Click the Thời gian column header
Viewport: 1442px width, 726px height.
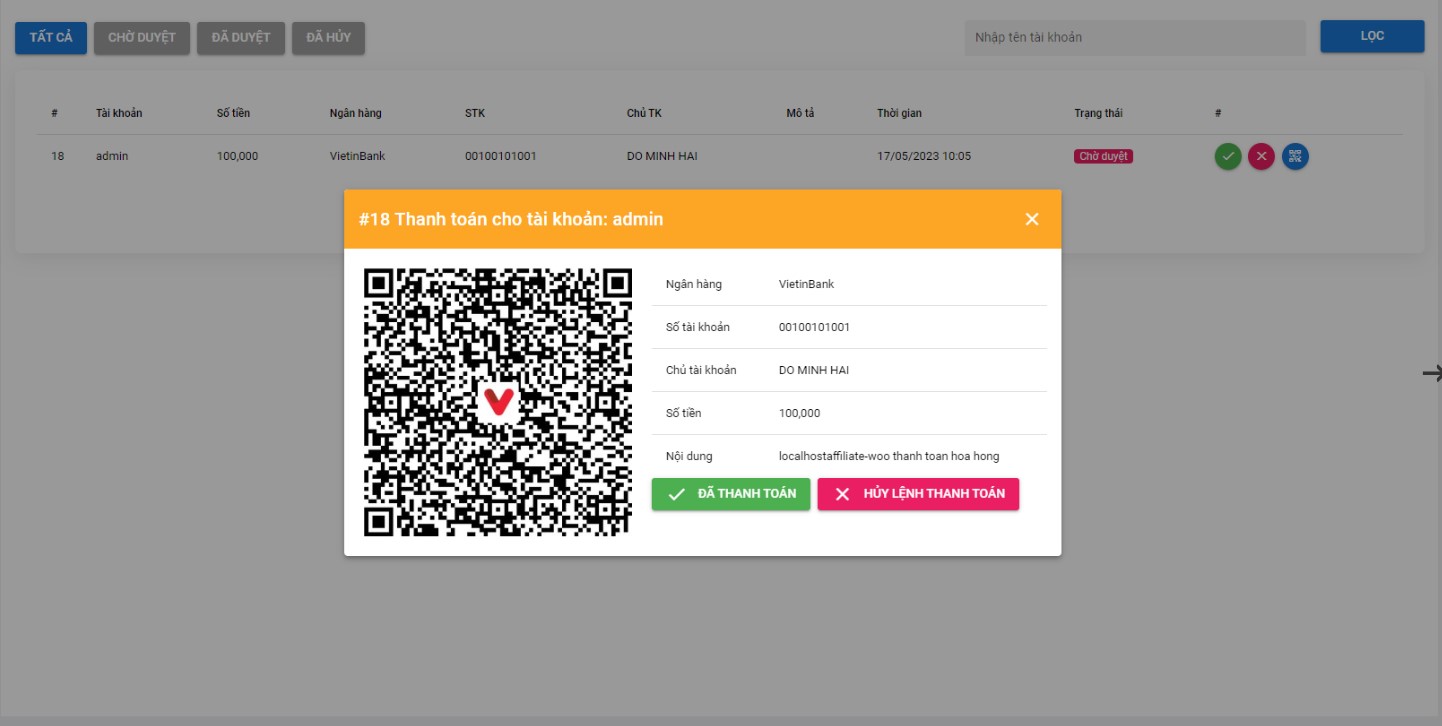(x=899, y=113)
